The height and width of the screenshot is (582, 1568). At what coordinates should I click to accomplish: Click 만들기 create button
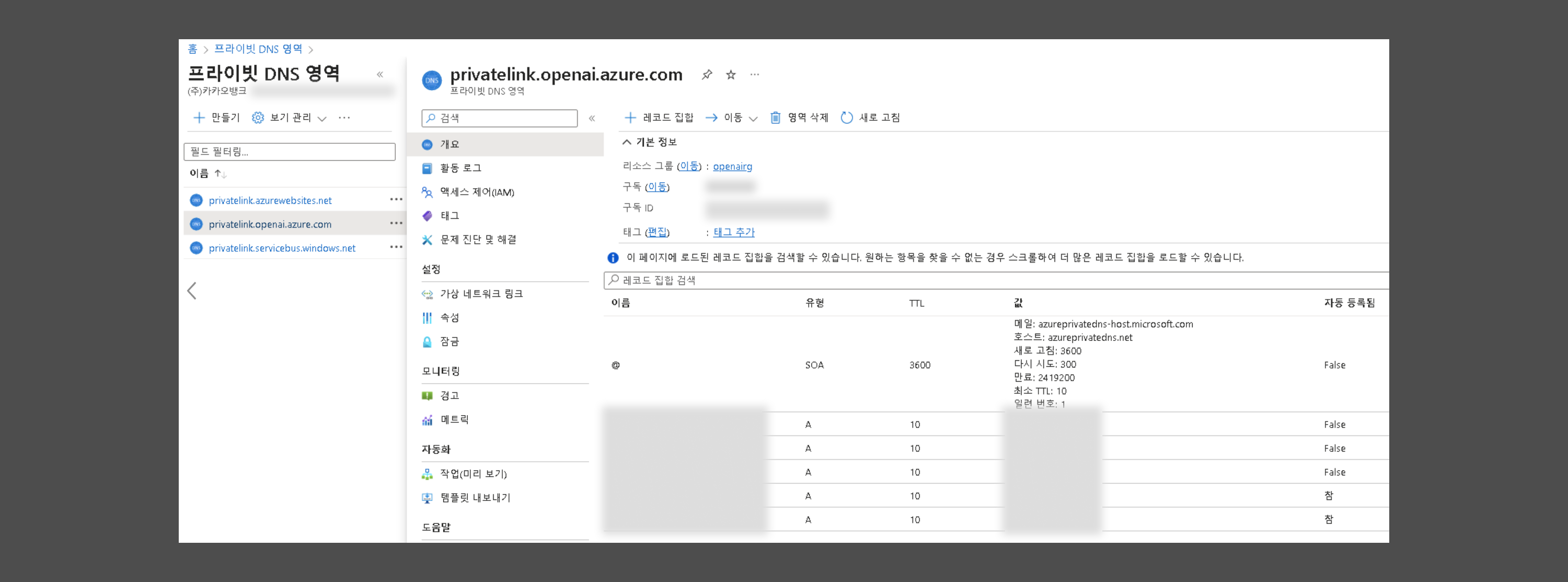pos(217,118)
